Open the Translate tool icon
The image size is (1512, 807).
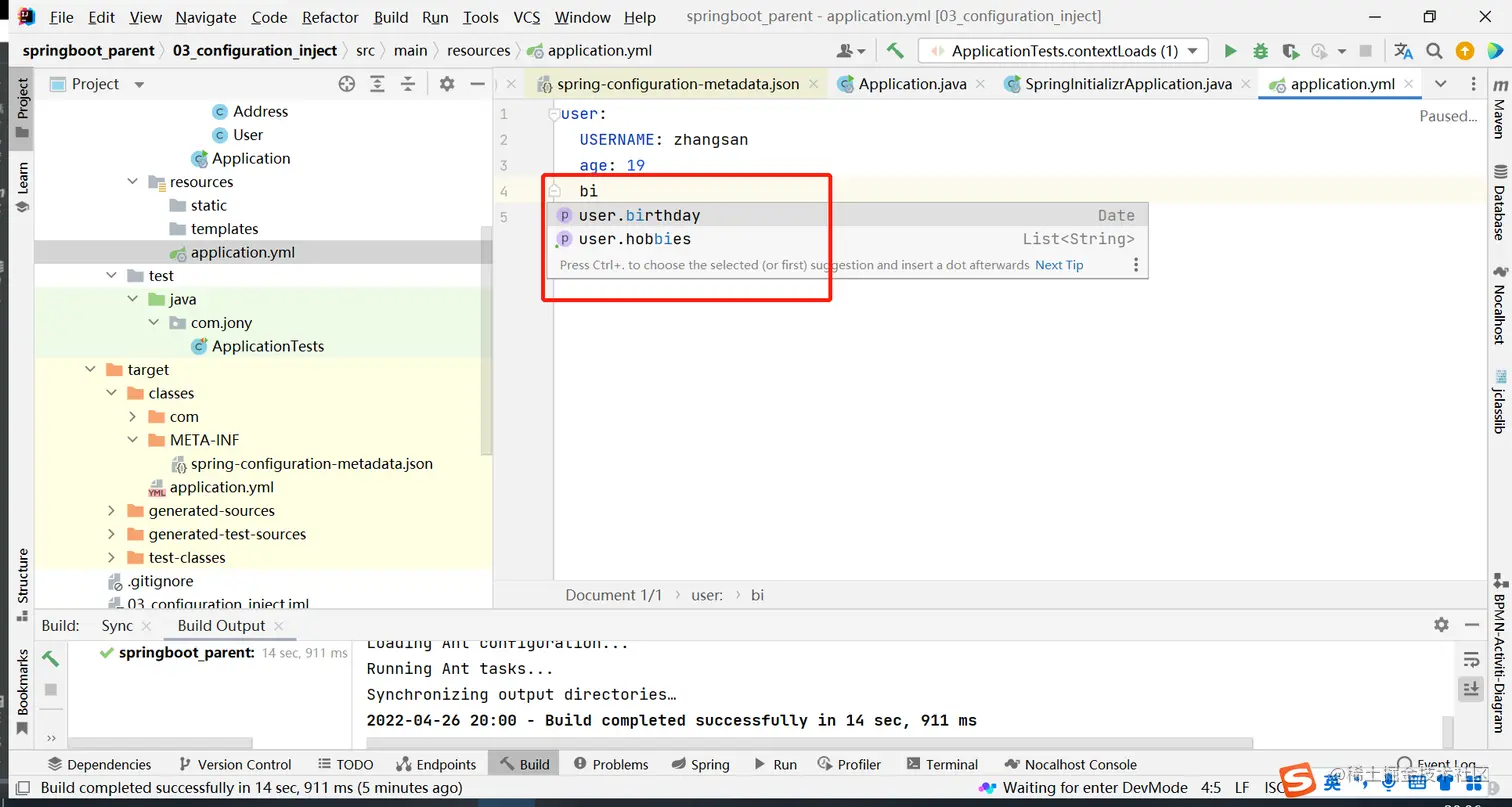click(1404, 51)
